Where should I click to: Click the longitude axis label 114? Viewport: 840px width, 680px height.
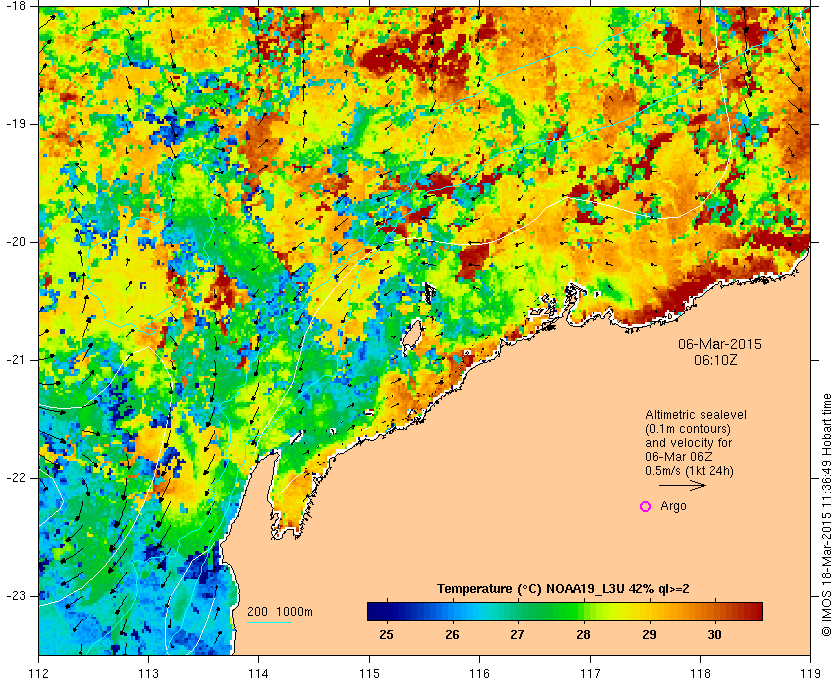click(259, 672)
